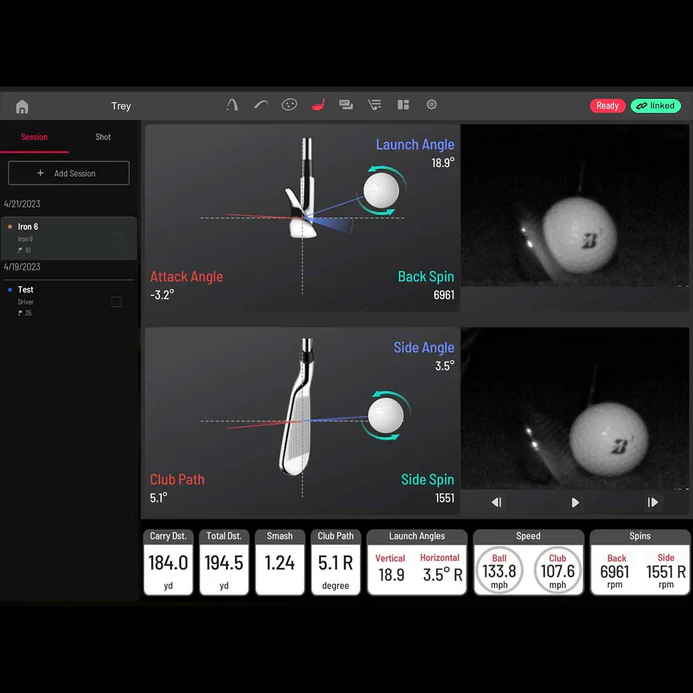
Task: Step to the previous video frame
Action: pyautogui.click(x=497, y=502)
